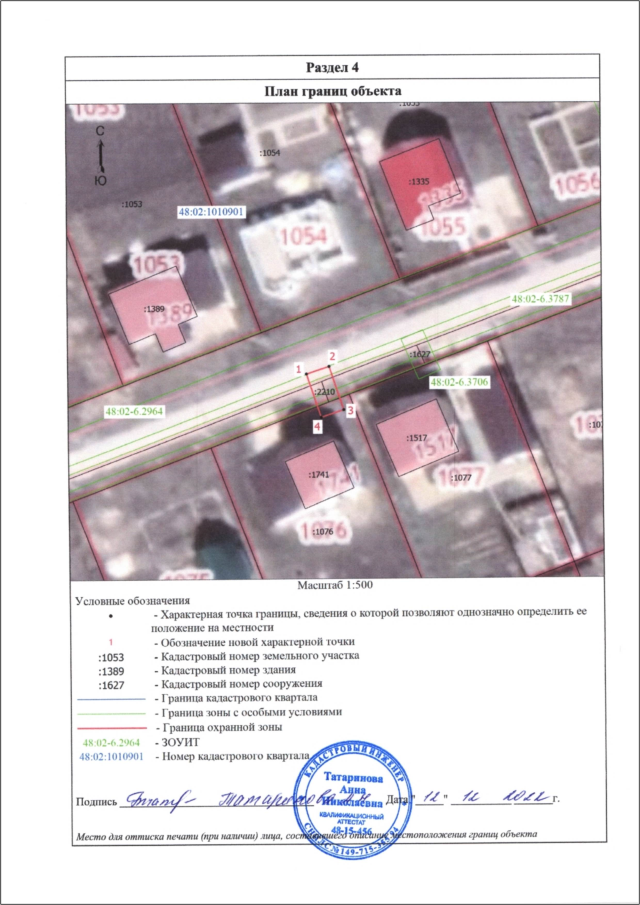
Task: Click the handwritten blue signature
Action: (x=248, y=800)
